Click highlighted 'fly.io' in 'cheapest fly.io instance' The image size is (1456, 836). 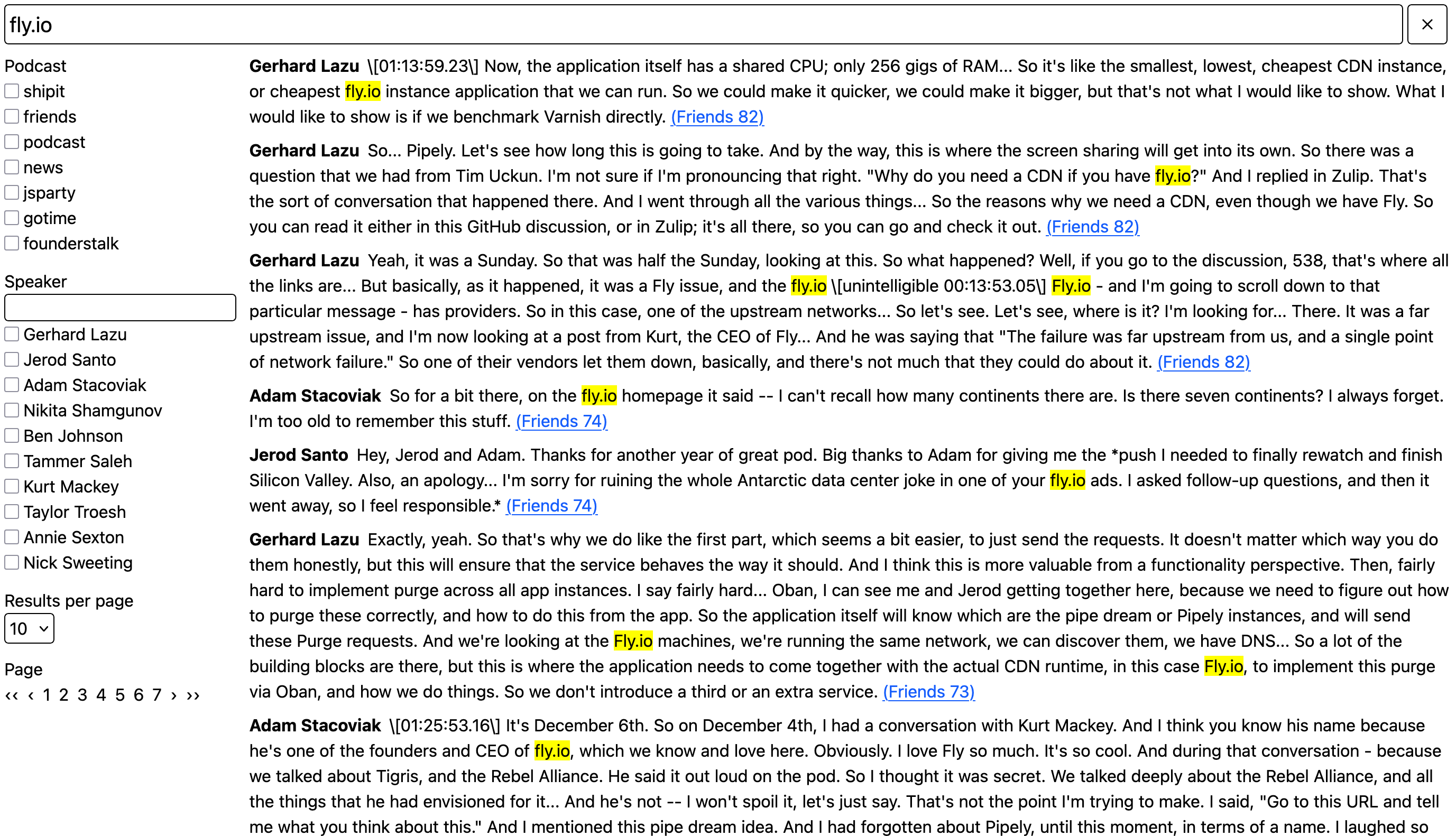coord(363,91)
